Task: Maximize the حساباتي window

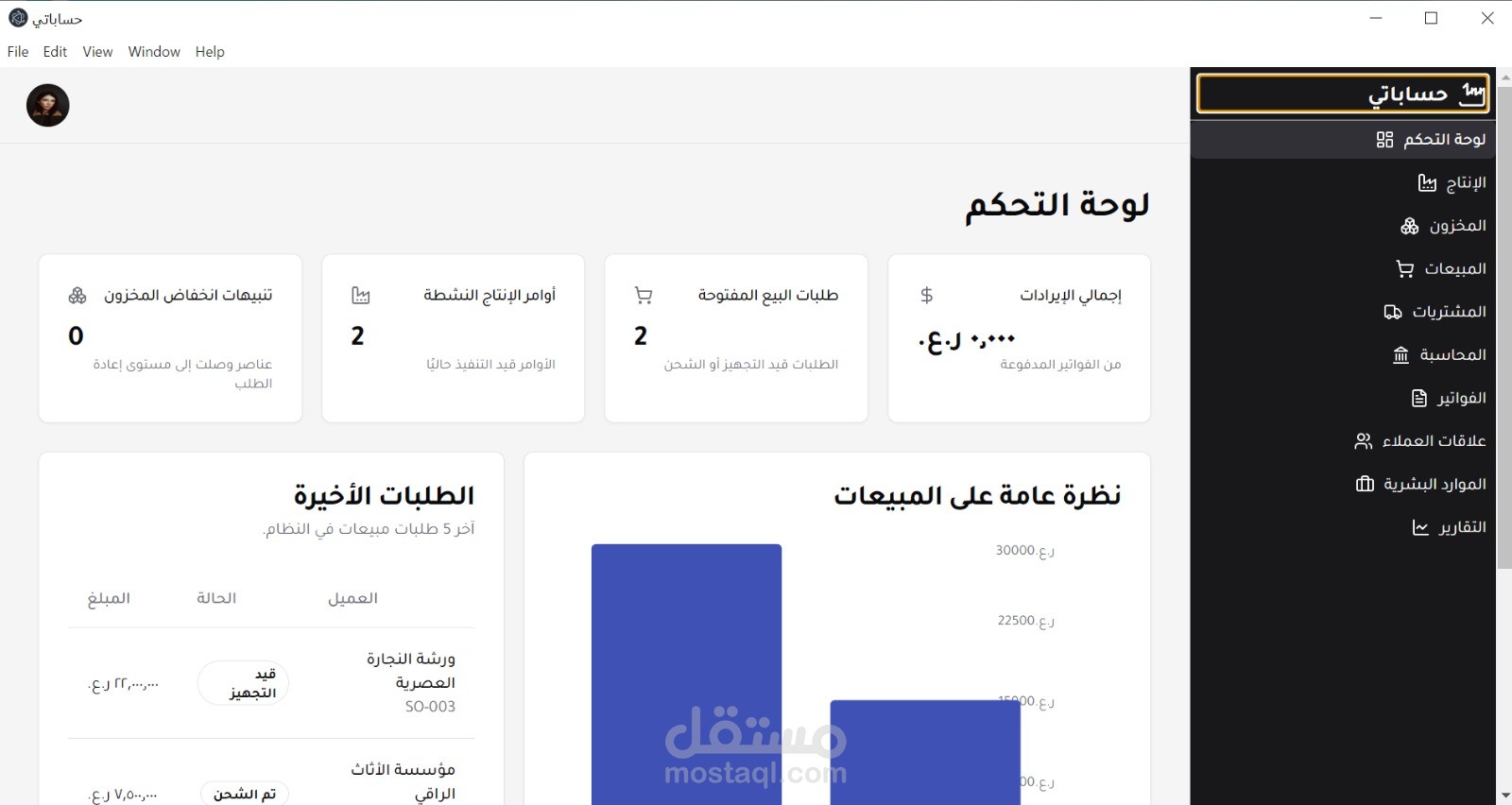Action: pyautogui.click(x=1432, y=18)
